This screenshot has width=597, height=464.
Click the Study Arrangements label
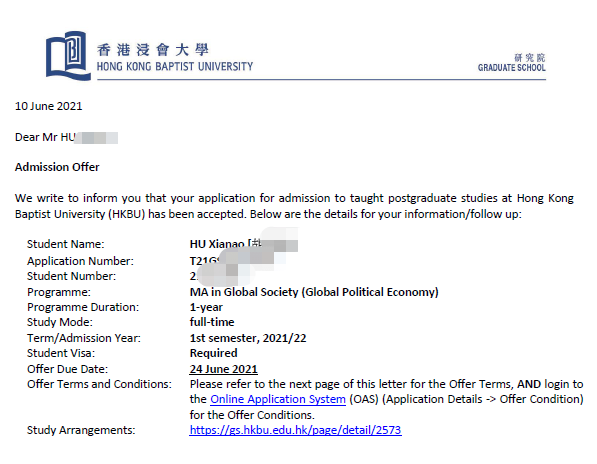pyautogui.click(x=81, y=430)
